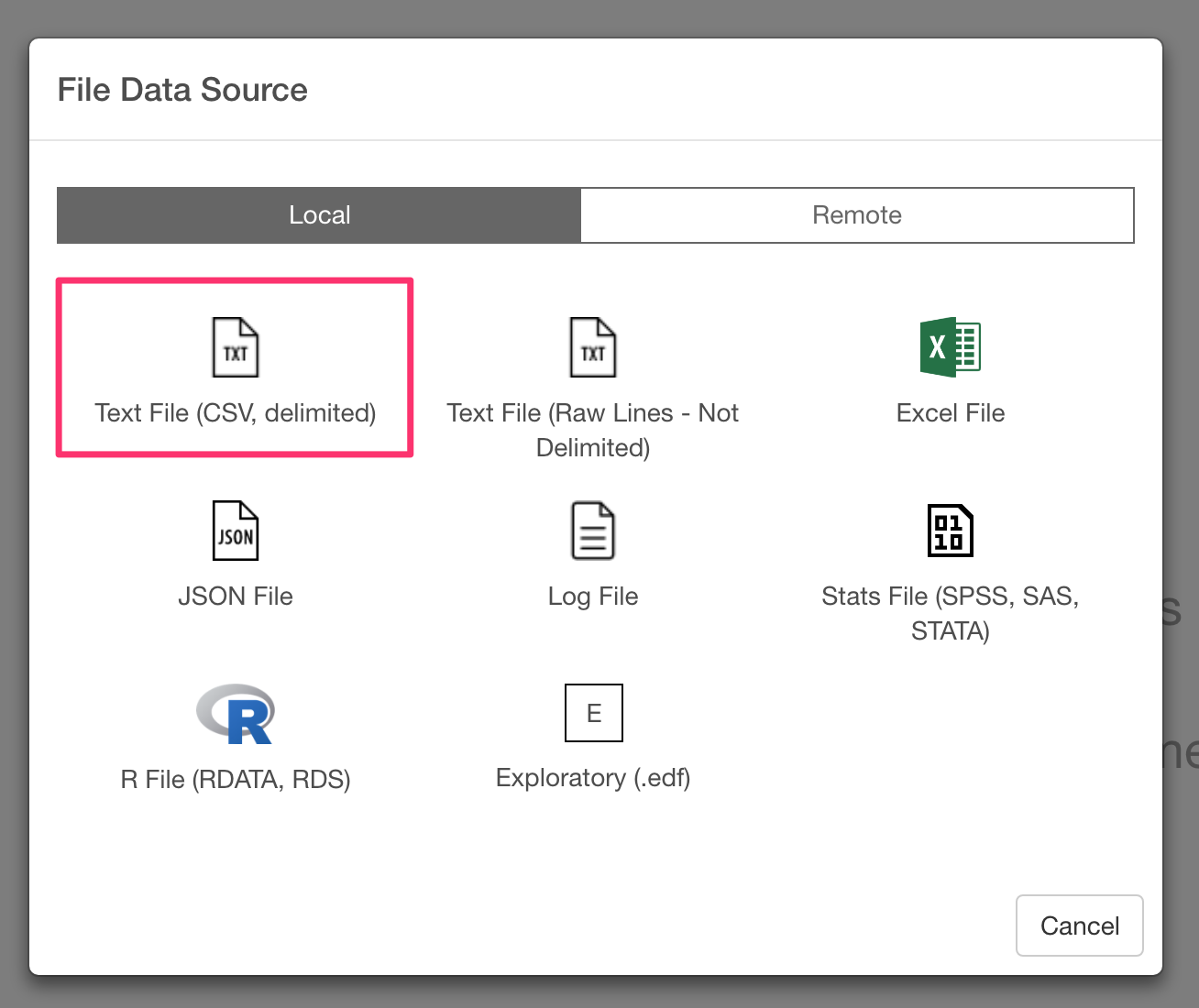This screenshot has width=1199, height=1008.
Task: Click the TXT icon for raw lines text file
Action: pyautogui.click(x=593, y=347)
